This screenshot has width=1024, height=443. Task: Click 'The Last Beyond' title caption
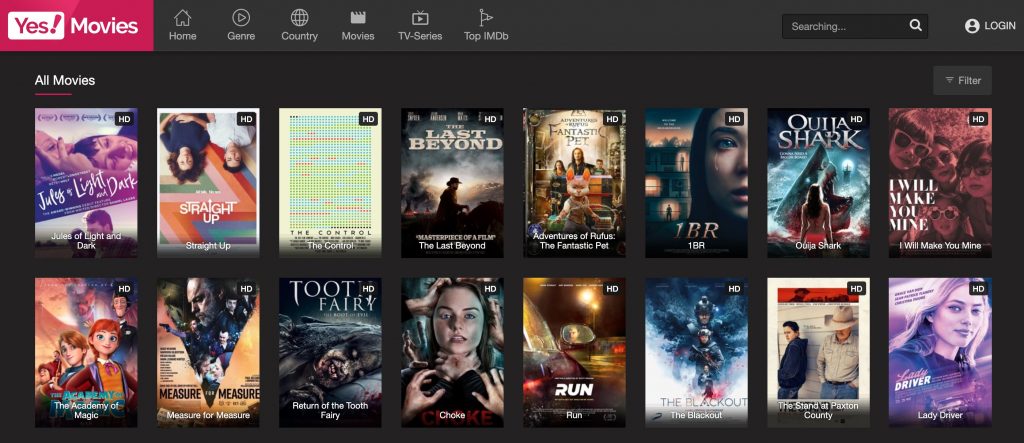click(x=452, y=246)
